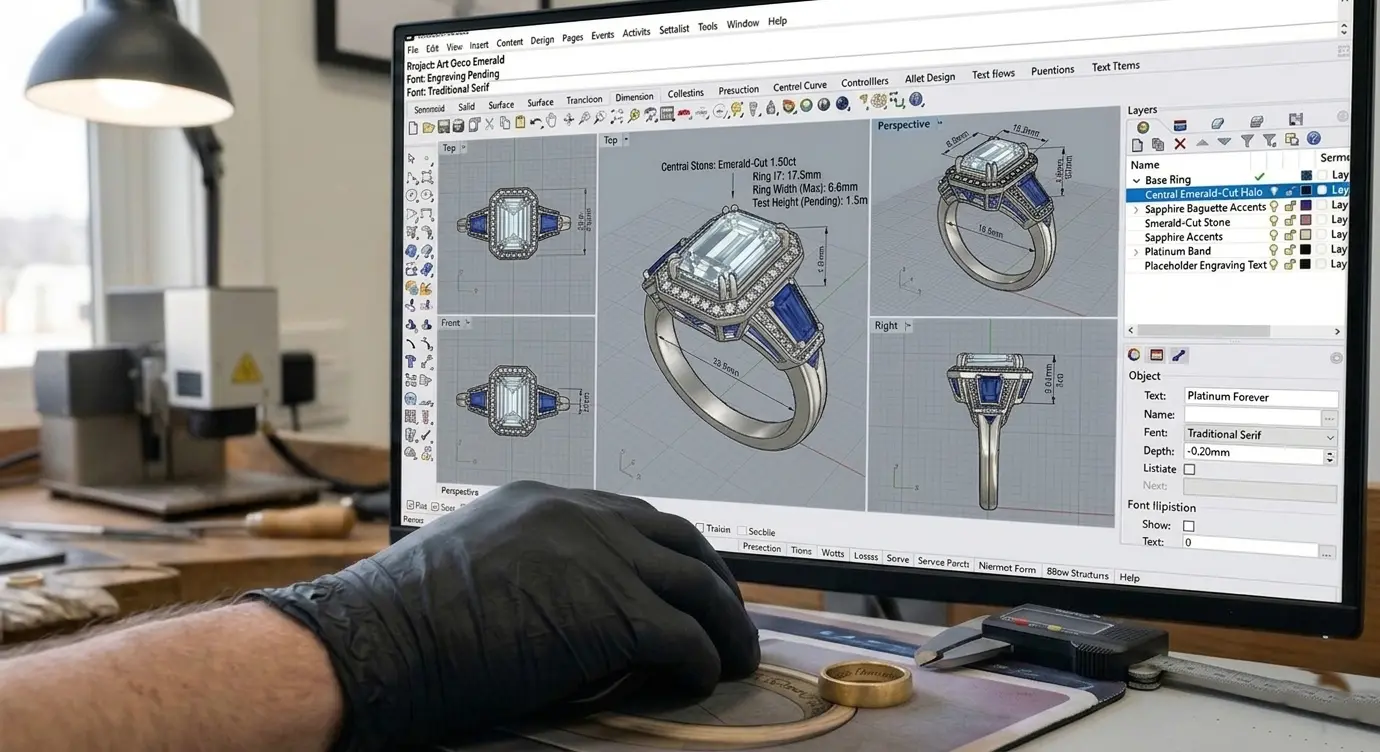The height and width of the screenshot is (752, 1380).
Task: Move layer down with the down triangle
Action: pyautogui.click(x=1224, y=142)
